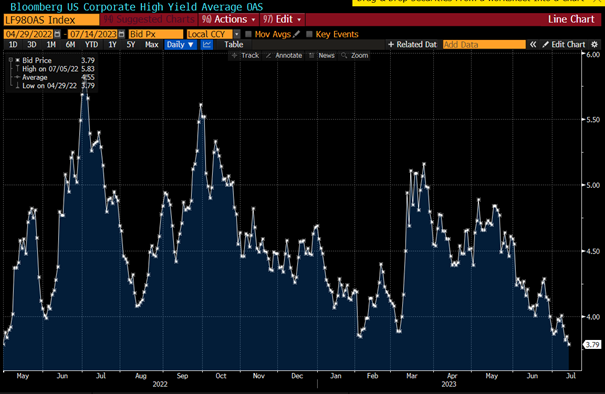Image resolution: width=605 pixels, height=394 pixels.
Task: Click the end date field 07/14/2023
Action: point(93,34)
